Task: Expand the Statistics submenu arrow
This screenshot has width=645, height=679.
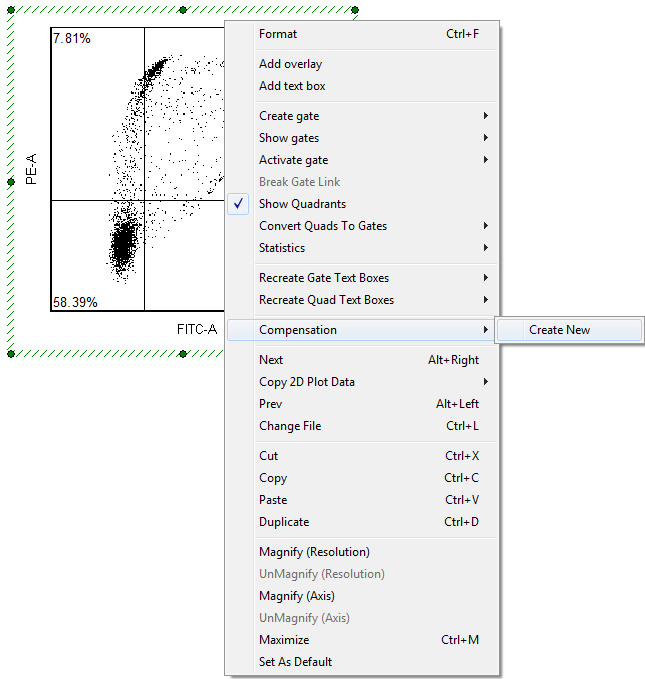Action: 486,248
